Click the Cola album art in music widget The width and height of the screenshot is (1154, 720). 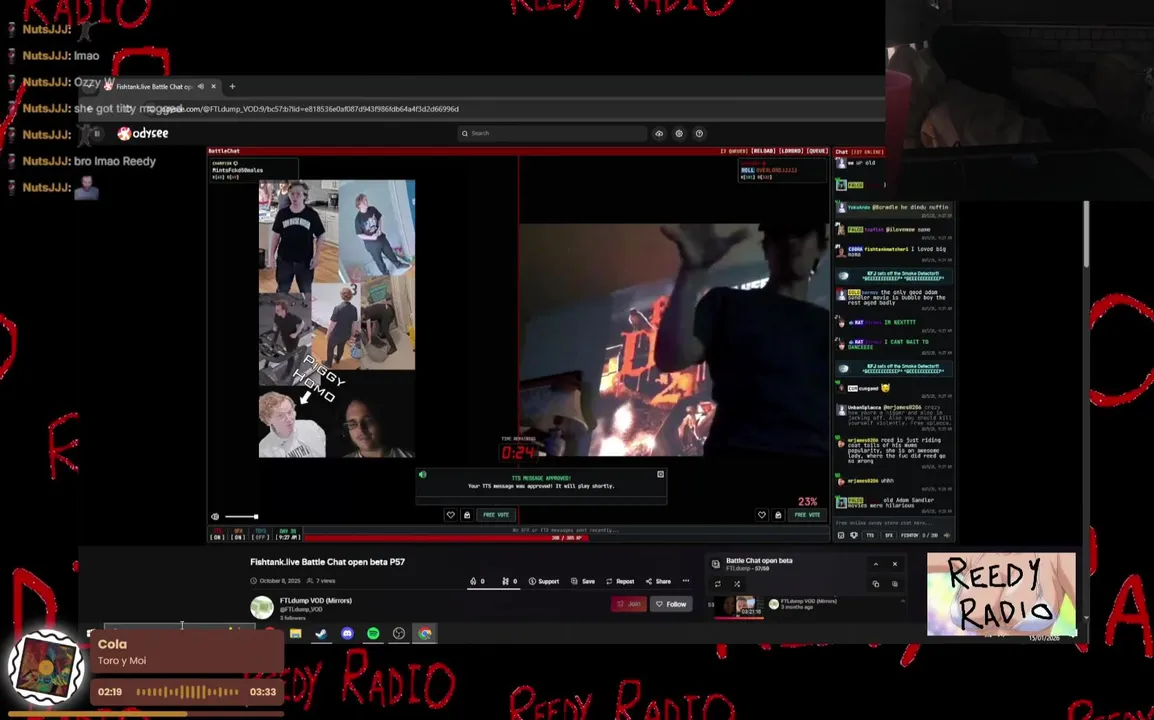pyautogui.click(x=46, y=667)
